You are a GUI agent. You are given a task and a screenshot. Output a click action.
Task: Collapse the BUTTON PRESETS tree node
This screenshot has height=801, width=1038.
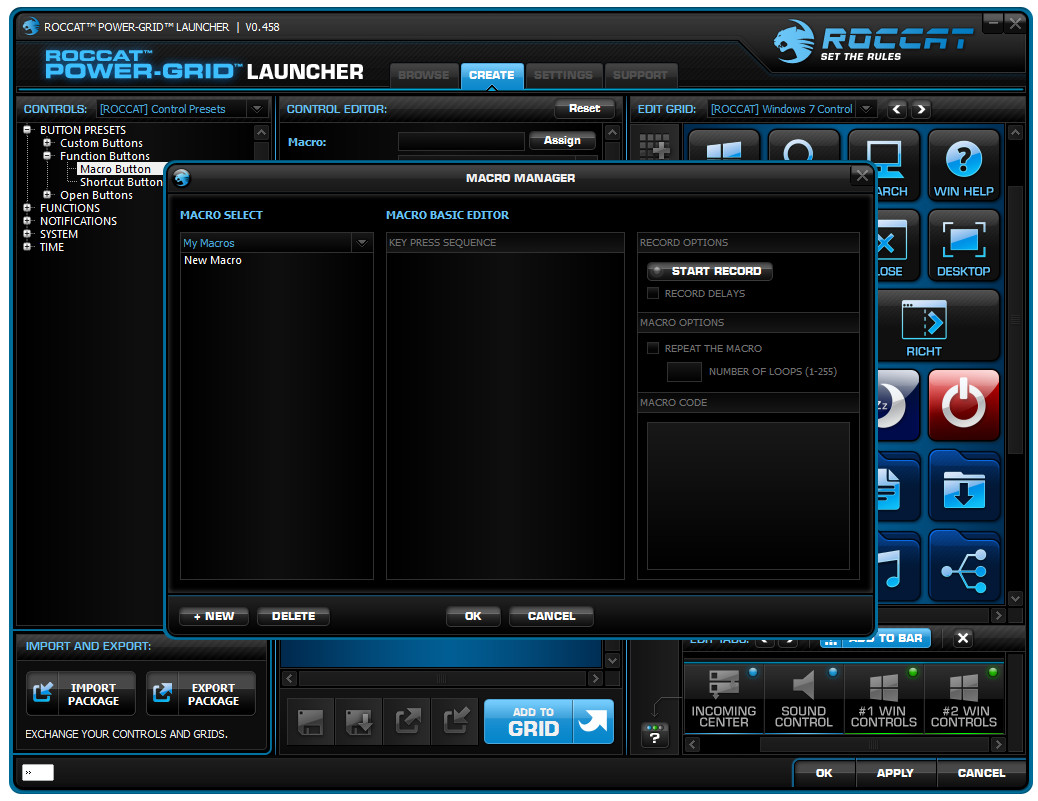(x=27, y=130)
